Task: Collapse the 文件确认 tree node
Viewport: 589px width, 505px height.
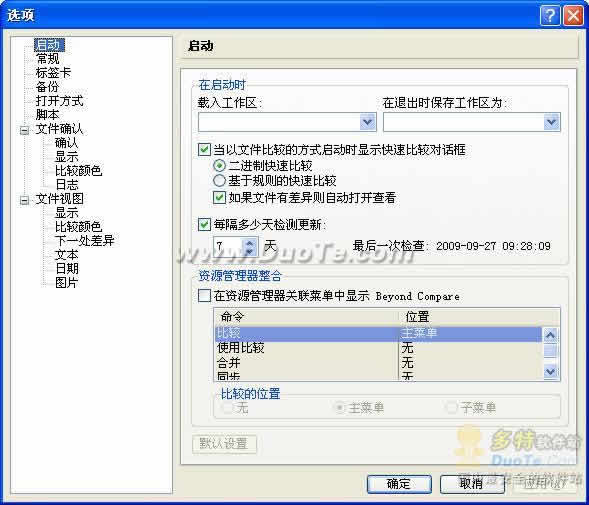Action: [24, 130]
